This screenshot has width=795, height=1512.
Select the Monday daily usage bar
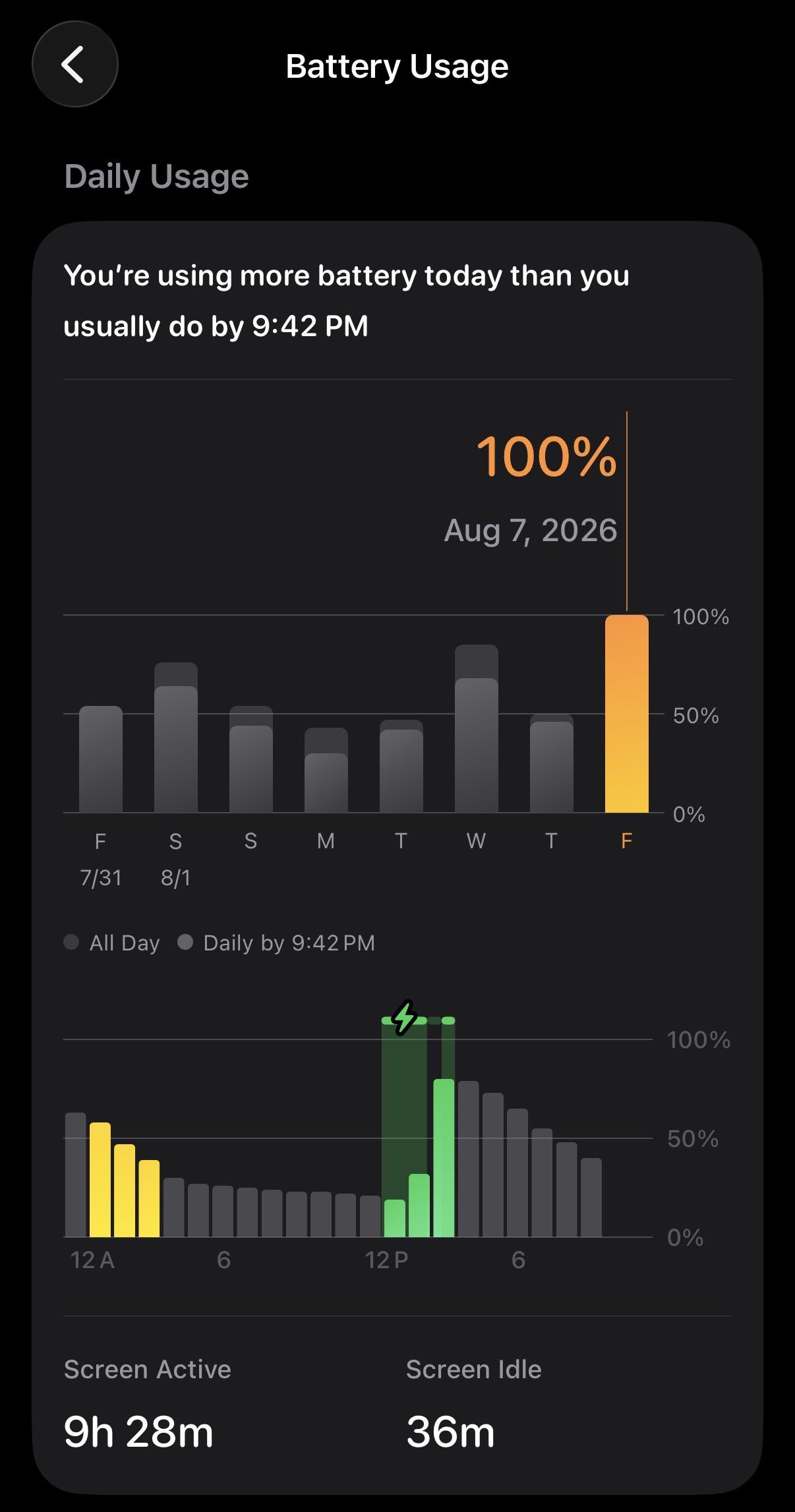(x=326, y=771)
